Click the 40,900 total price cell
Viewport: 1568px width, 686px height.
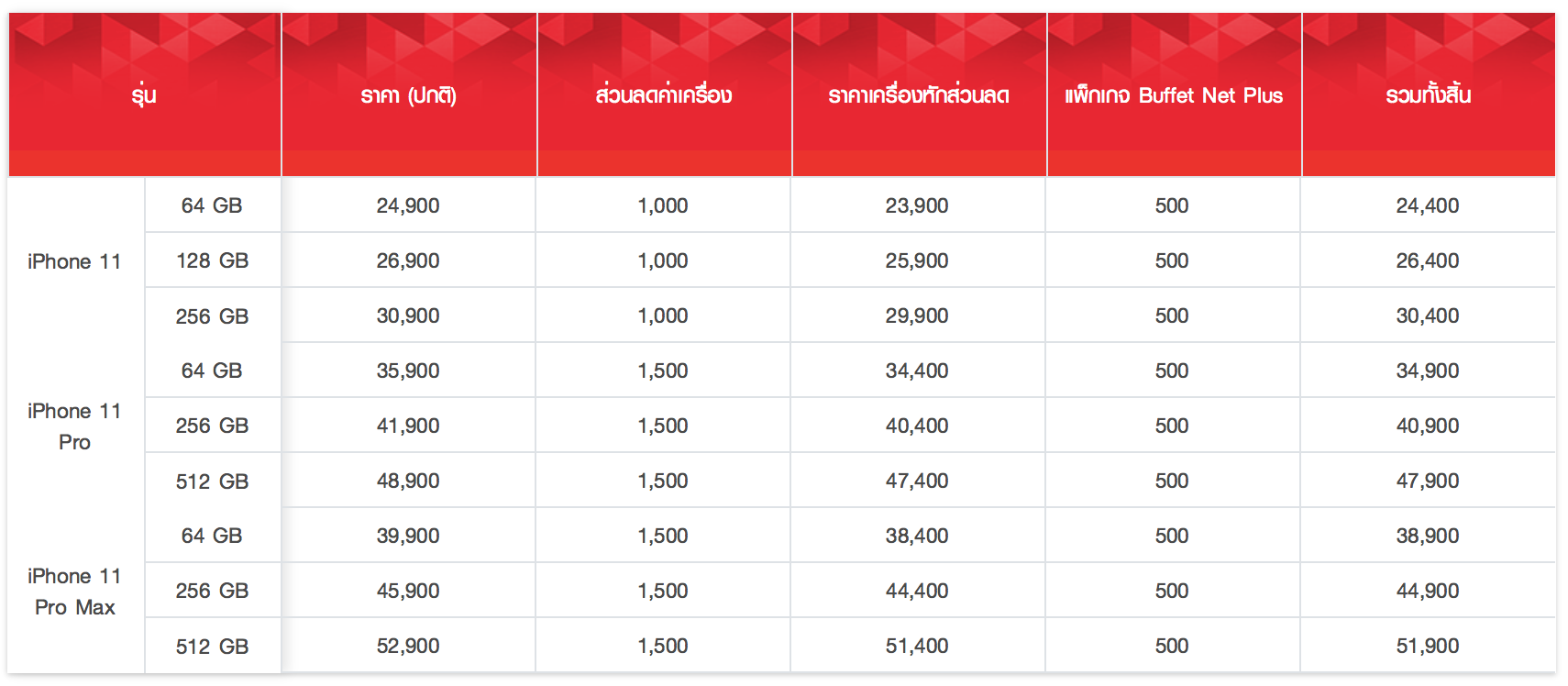click(x=1428, y=426)
